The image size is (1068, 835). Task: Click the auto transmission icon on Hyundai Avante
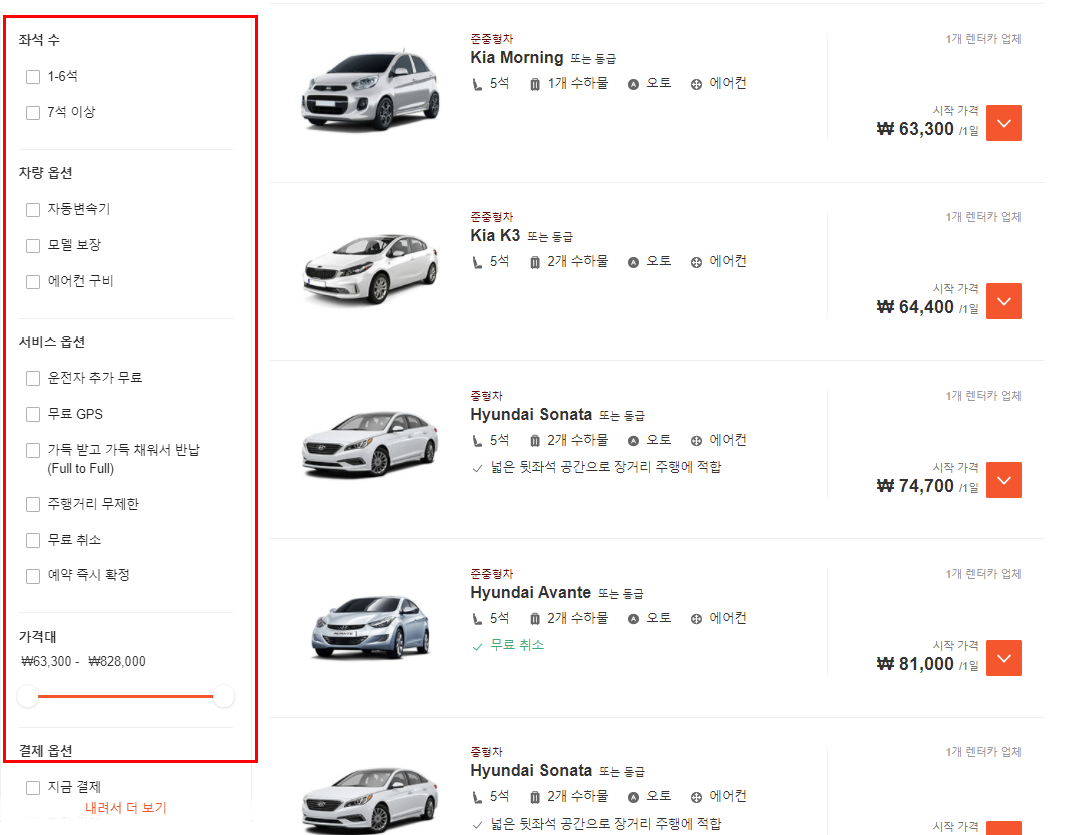633,619
